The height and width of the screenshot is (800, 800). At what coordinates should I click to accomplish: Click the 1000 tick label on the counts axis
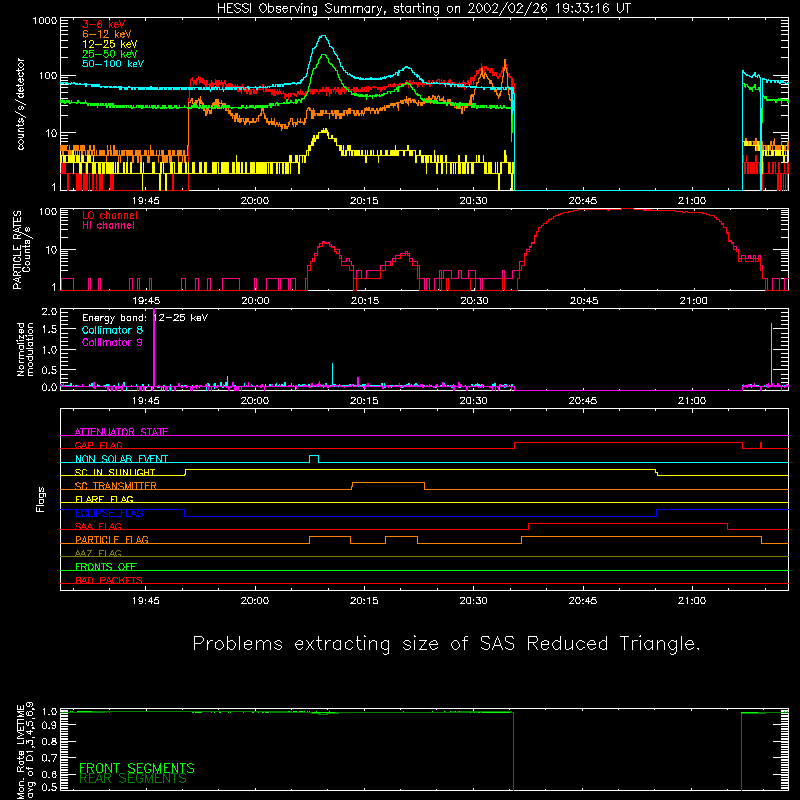point(45,21)
